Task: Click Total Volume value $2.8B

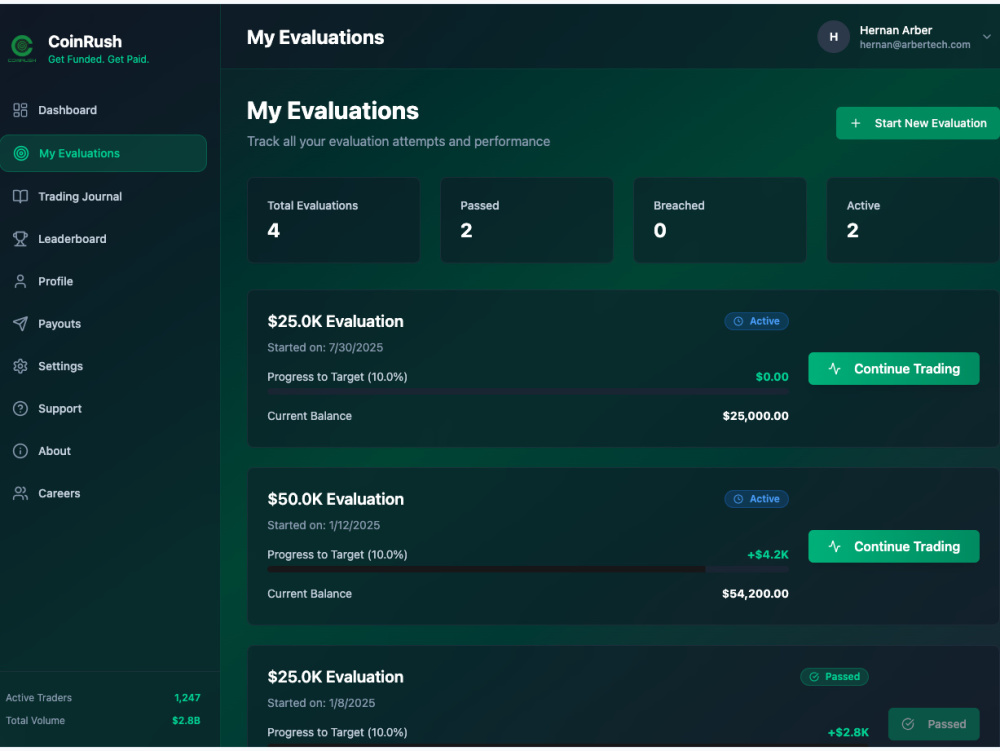Action: point(186,721)
